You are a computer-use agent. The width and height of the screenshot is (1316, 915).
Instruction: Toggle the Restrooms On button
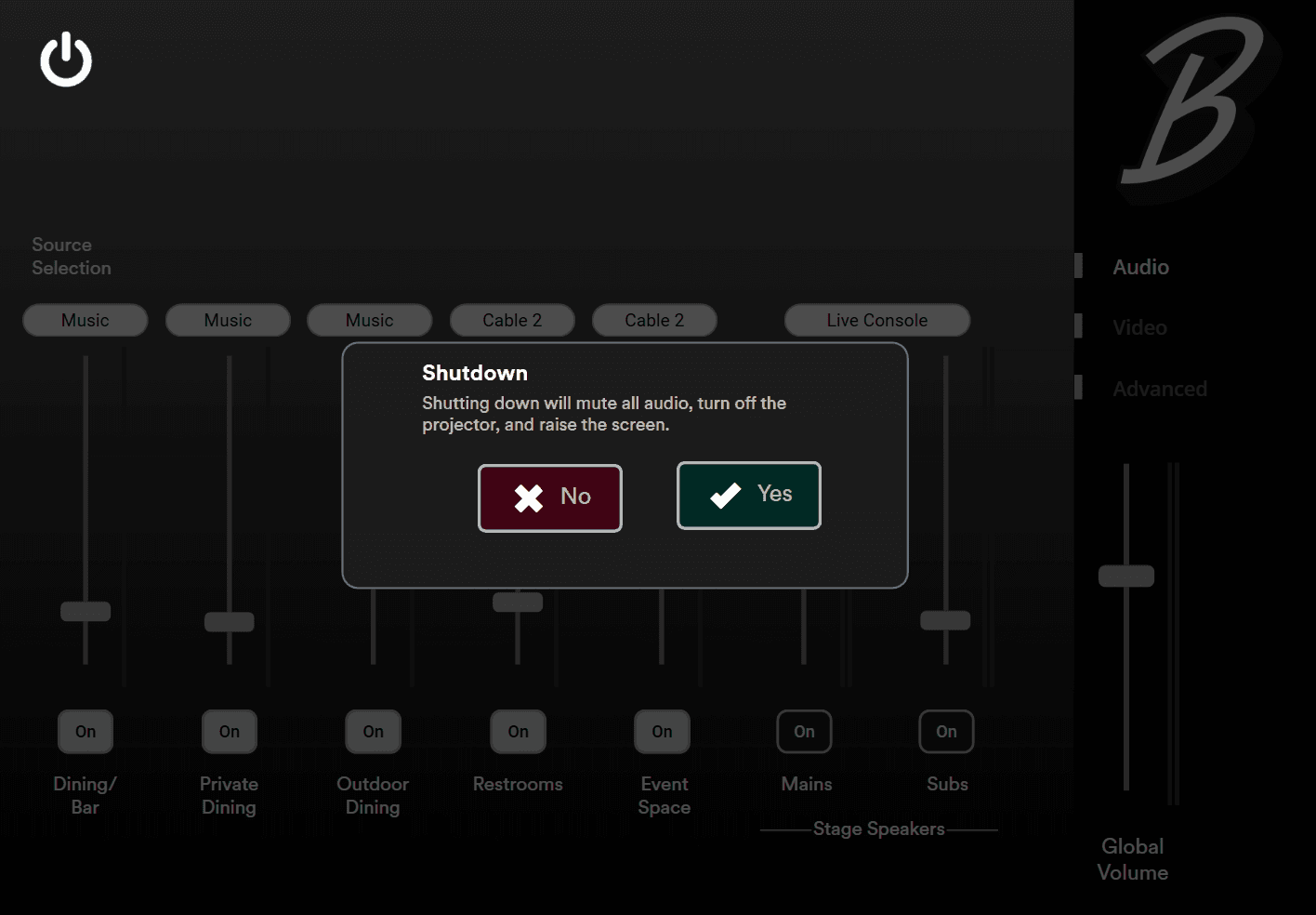[519, 732]
